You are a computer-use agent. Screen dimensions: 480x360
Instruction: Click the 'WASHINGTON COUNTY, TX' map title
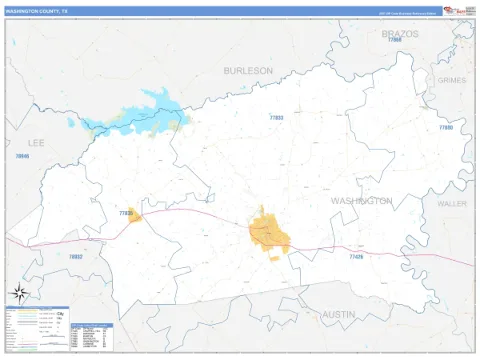tap(36, 11)
